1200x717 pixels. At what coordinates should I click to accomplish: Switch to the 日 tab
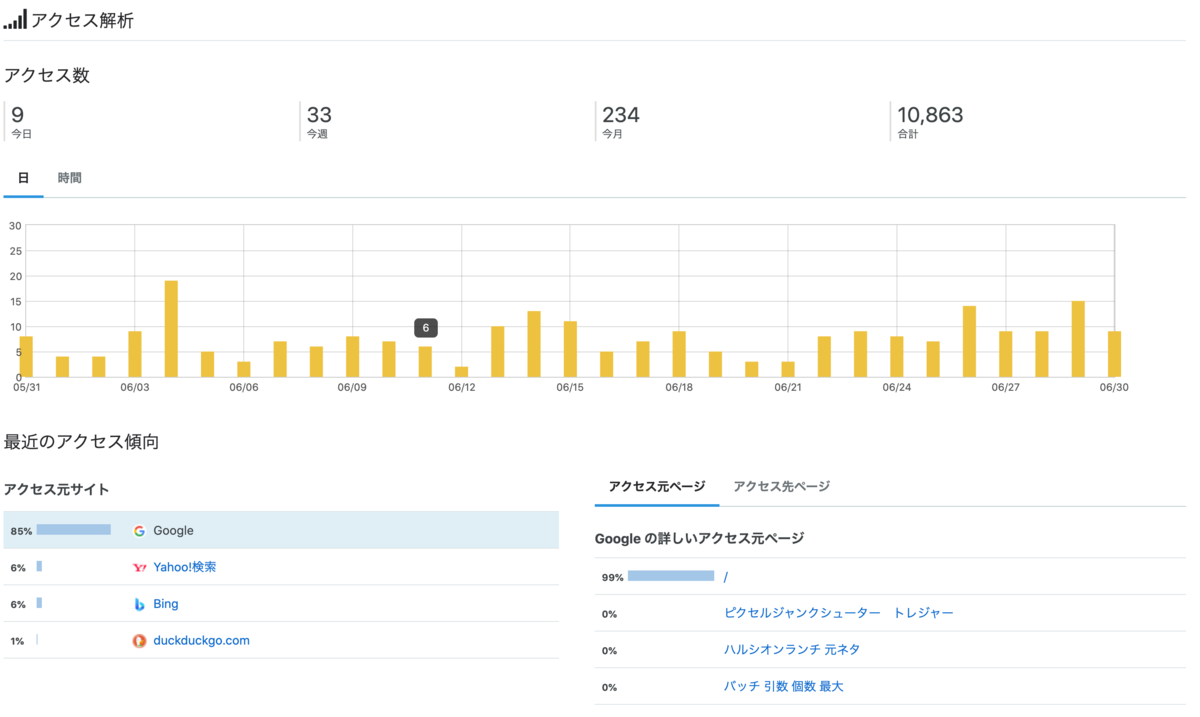23,178
